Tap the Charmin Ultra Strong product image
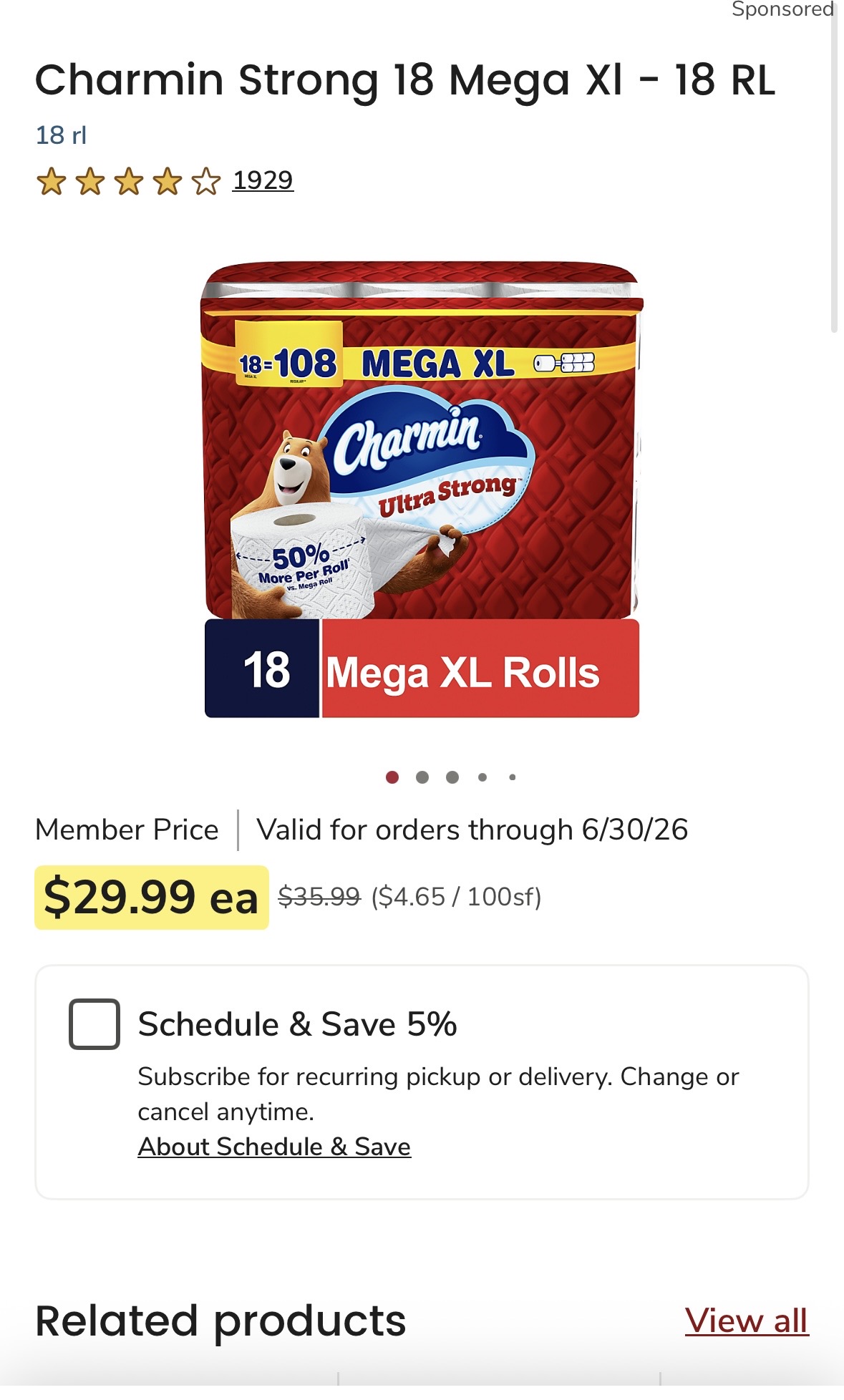The height and width of the screenshot is (1400, 844). (x=422, y=490)
